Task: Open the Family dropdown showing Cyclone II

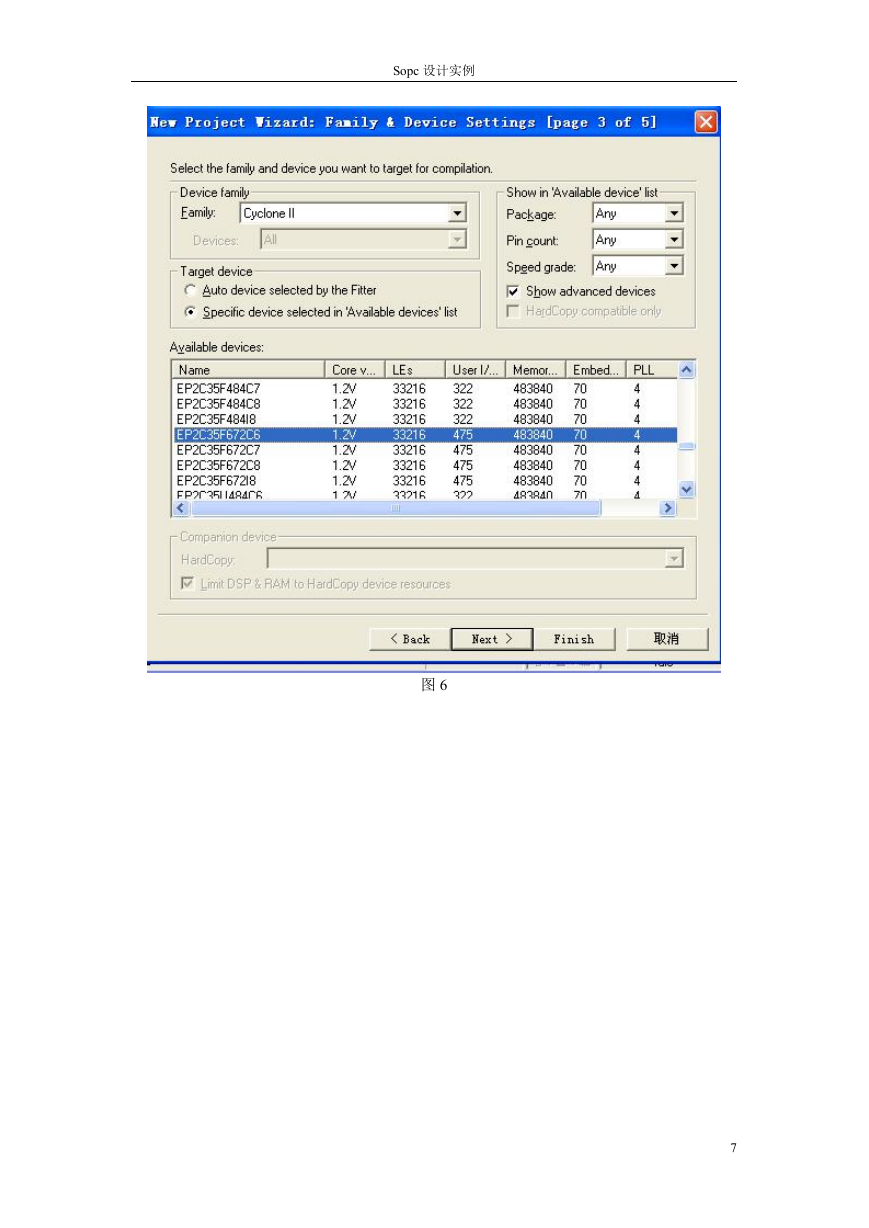Action: 457,213
